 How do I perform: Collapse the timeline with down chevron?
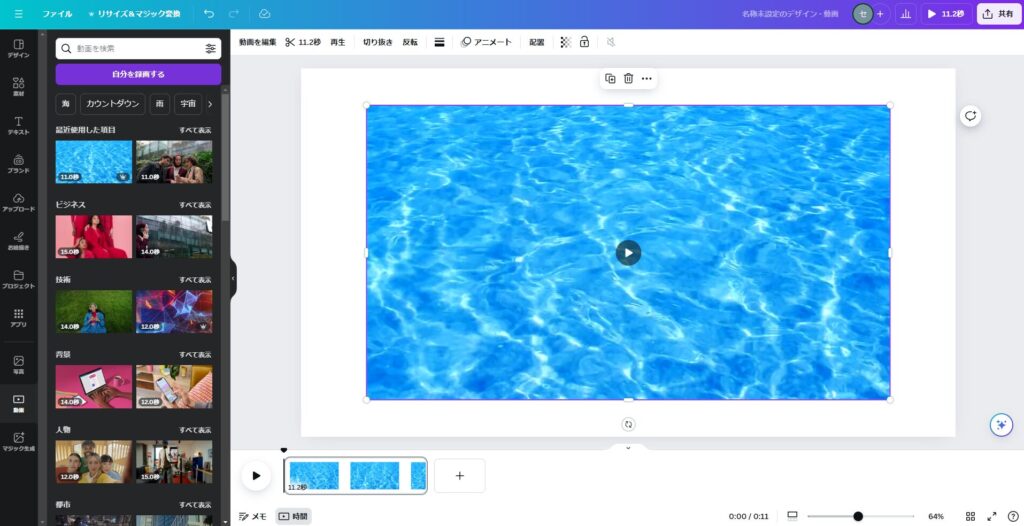click(628, 448)
